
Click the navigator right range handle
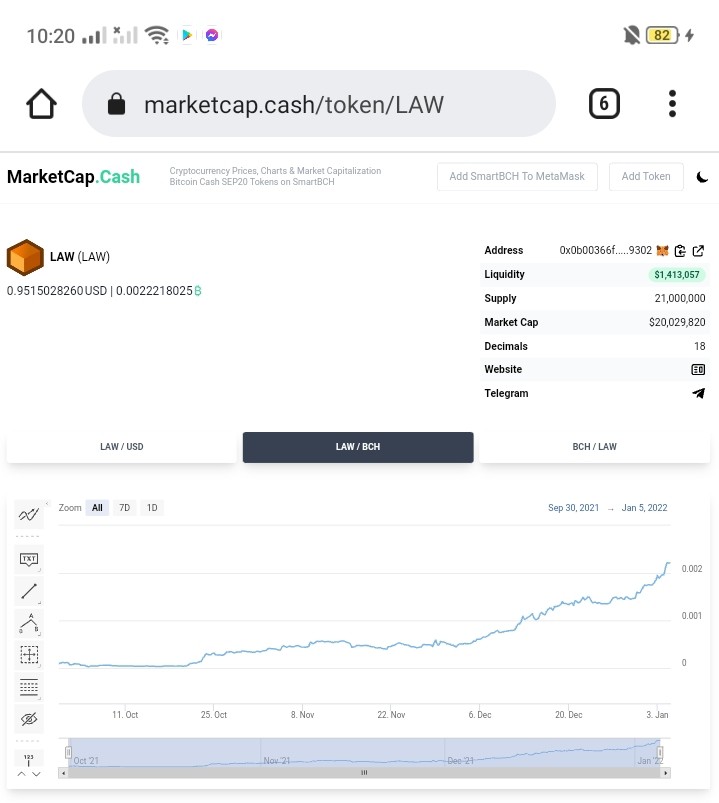pos(660,752)
